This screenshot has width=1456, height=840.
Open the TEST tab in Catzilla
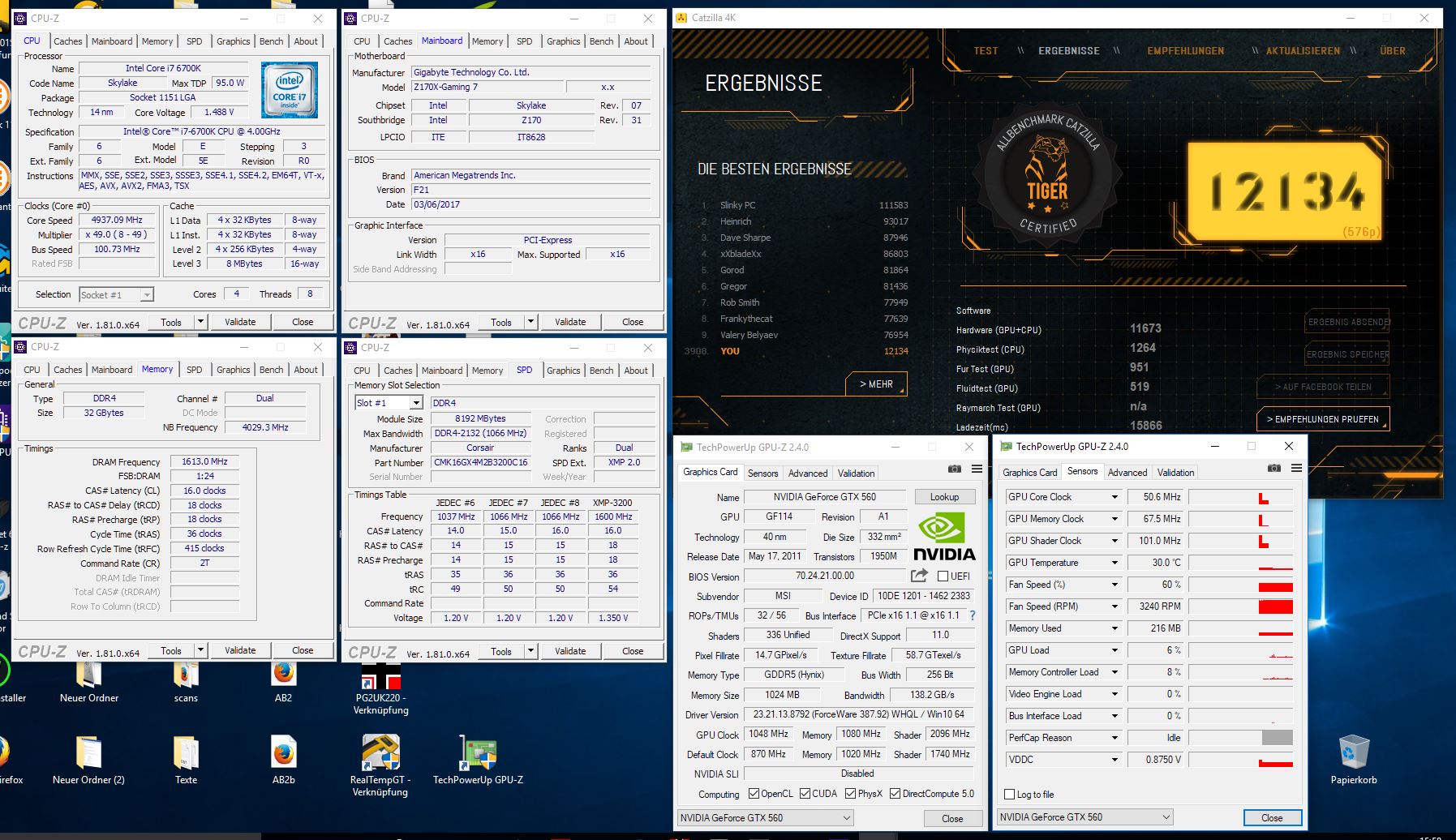coord(986,50)
